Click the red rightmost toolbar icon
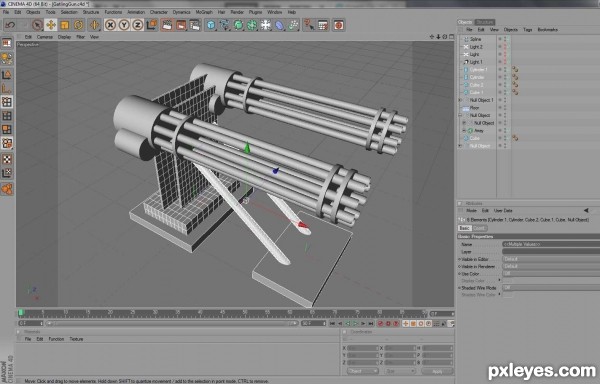 point(339,25)
